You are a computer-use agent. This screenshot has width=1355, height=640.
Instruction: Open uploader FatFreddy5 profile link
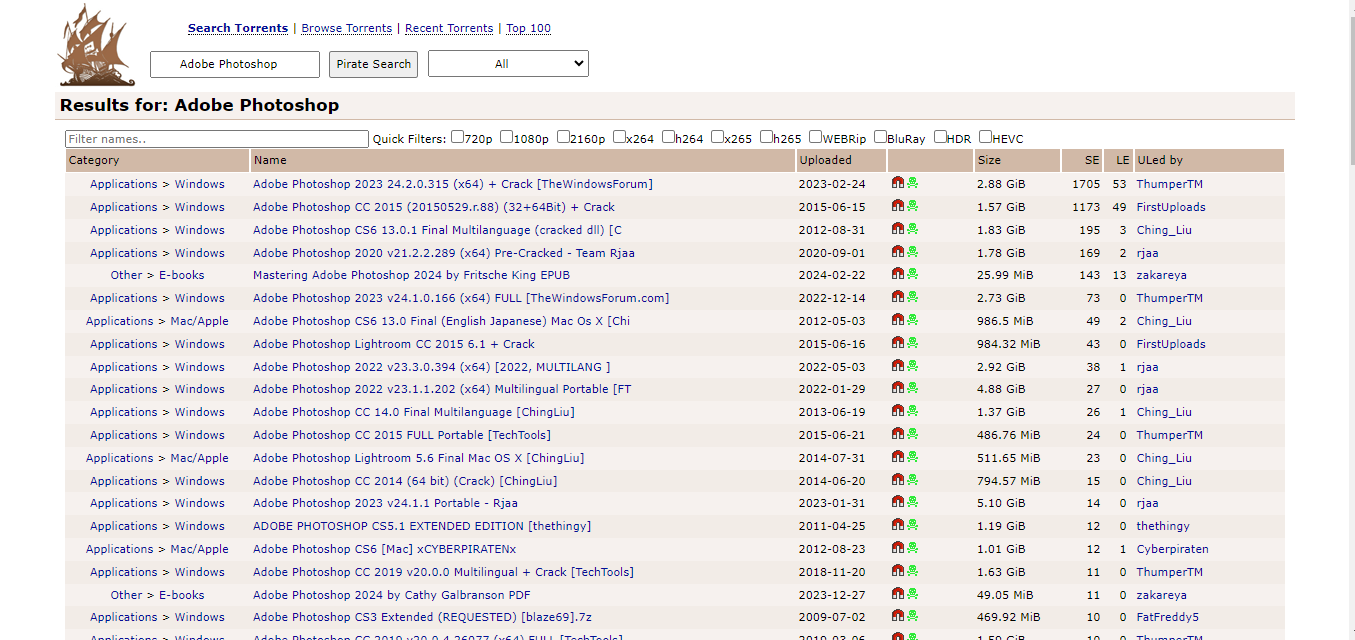point(1167,617)
